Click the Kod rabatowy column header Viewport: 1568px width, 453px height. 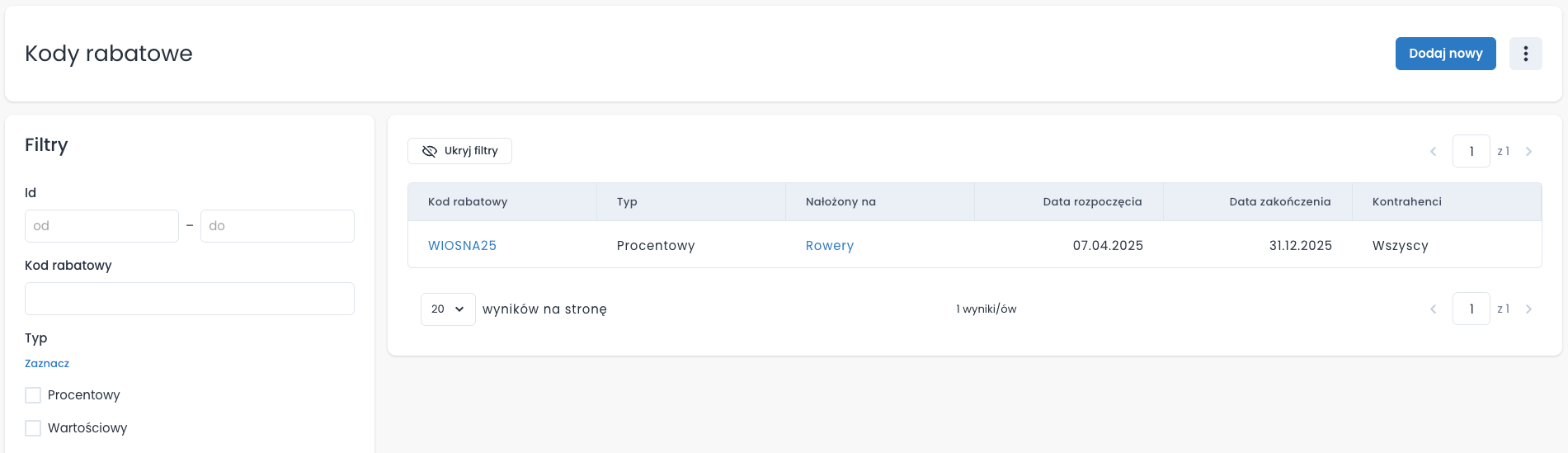[468, 202]
